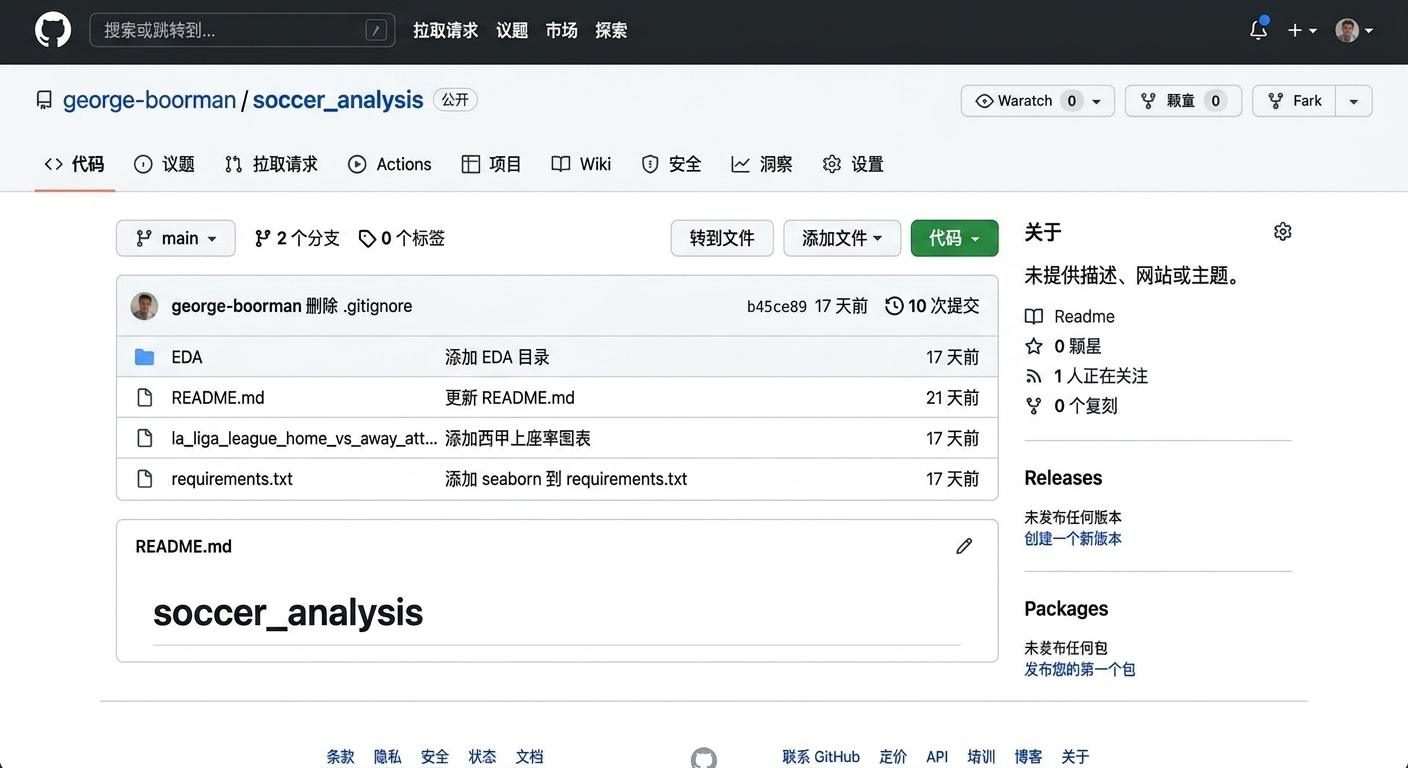Open the george-boorman owner link

pos(150,100)
